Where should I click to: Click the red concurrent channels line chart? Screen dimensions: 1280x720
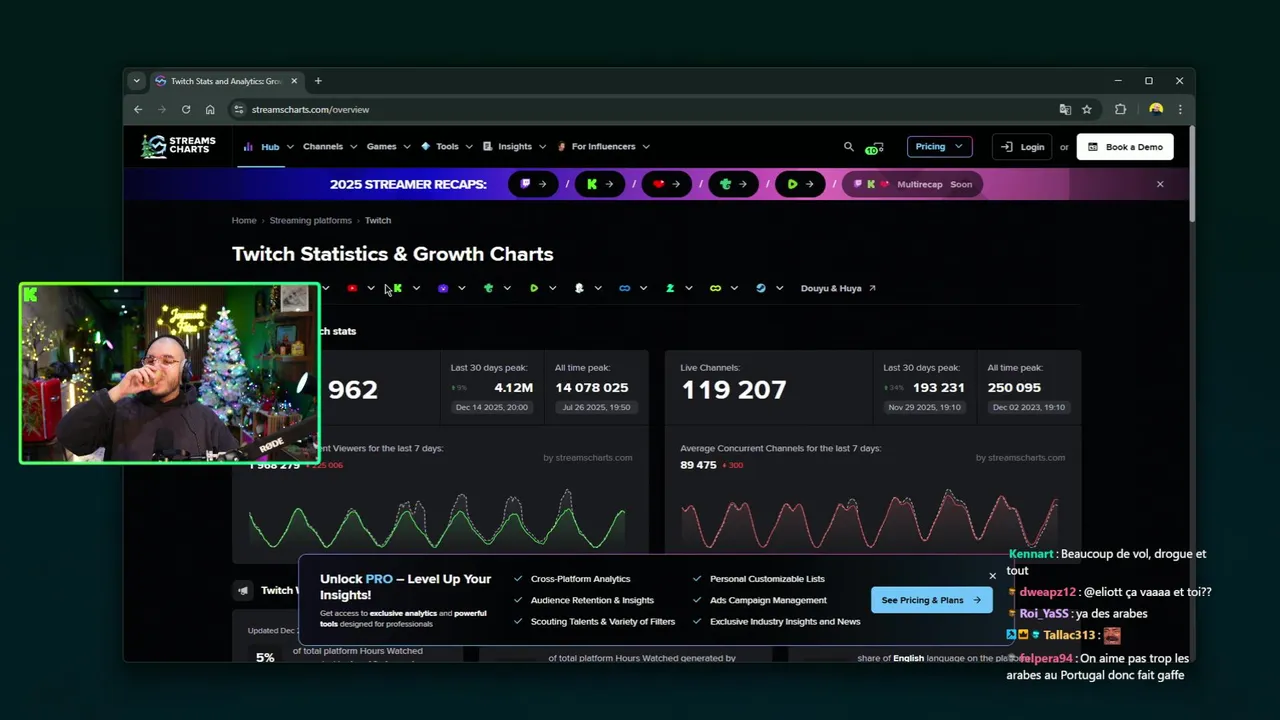coord(869,519)
